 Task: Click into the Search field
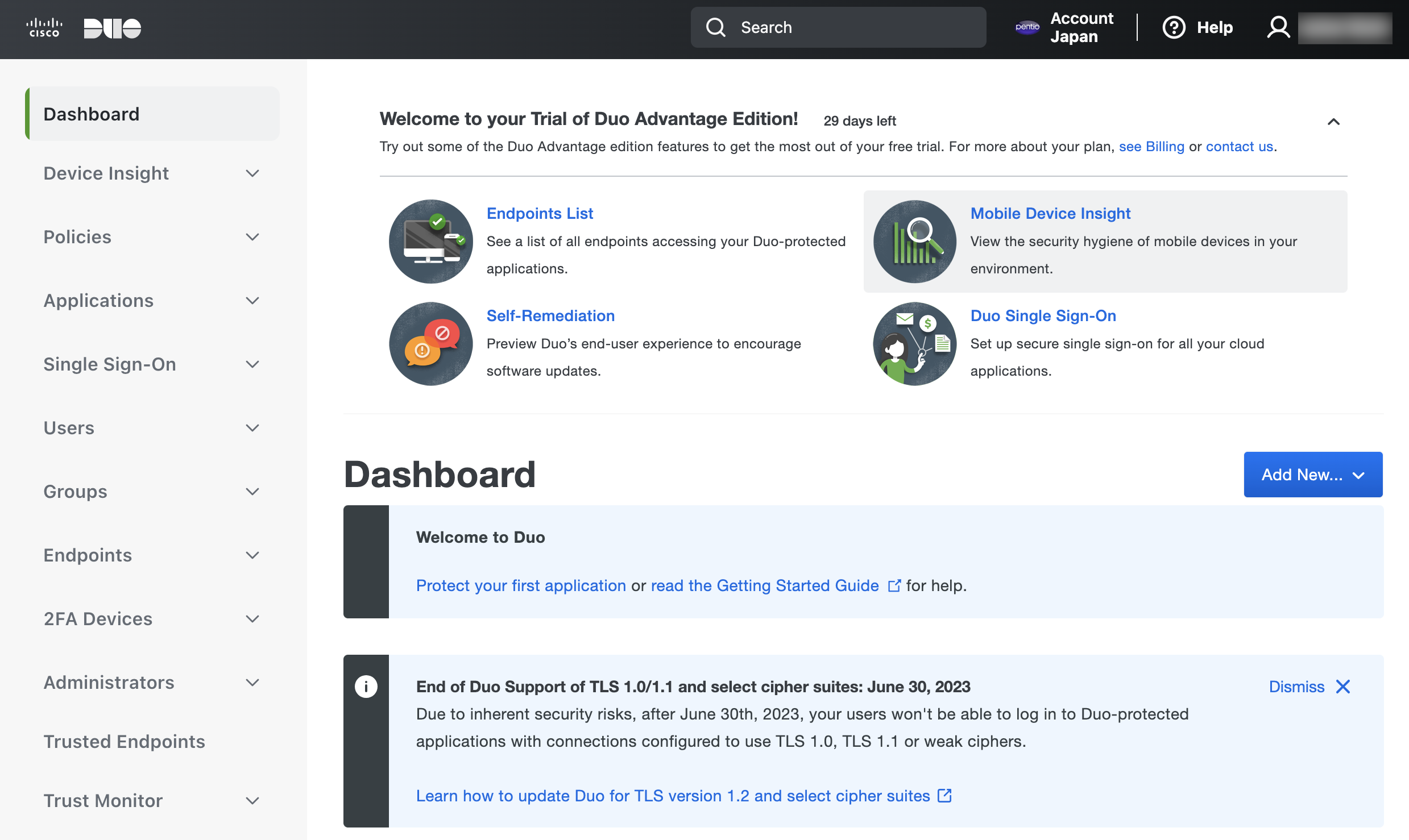coord(839,27)
